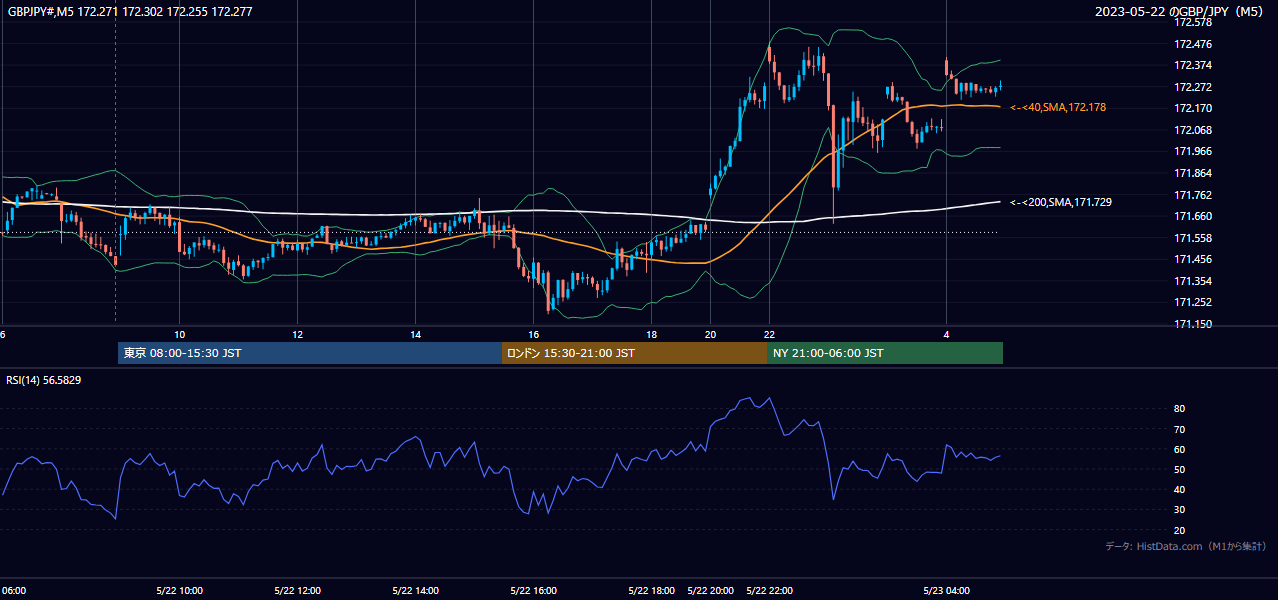Click the 5/22 16:00 date-time label
Viewport: 1278px width, 600px height.
click(x=534, y=590)
